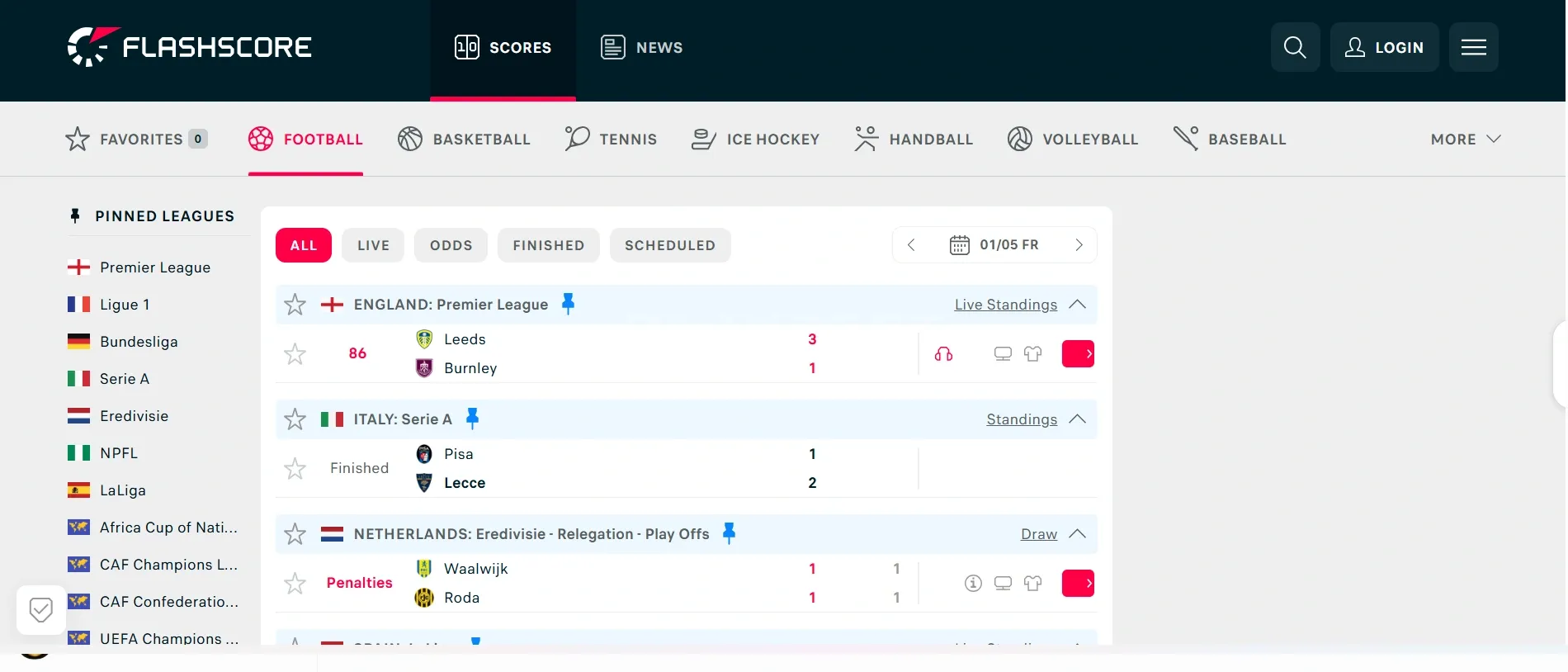Open the search magnifier icon
The image size is (1568, 672).
click(1295, 47)
